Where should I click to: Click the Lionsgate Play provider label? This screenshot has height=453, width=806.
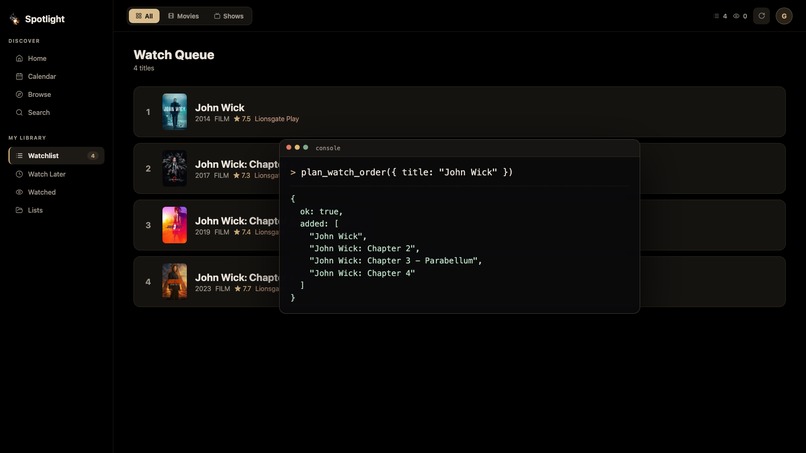(277, 119)
